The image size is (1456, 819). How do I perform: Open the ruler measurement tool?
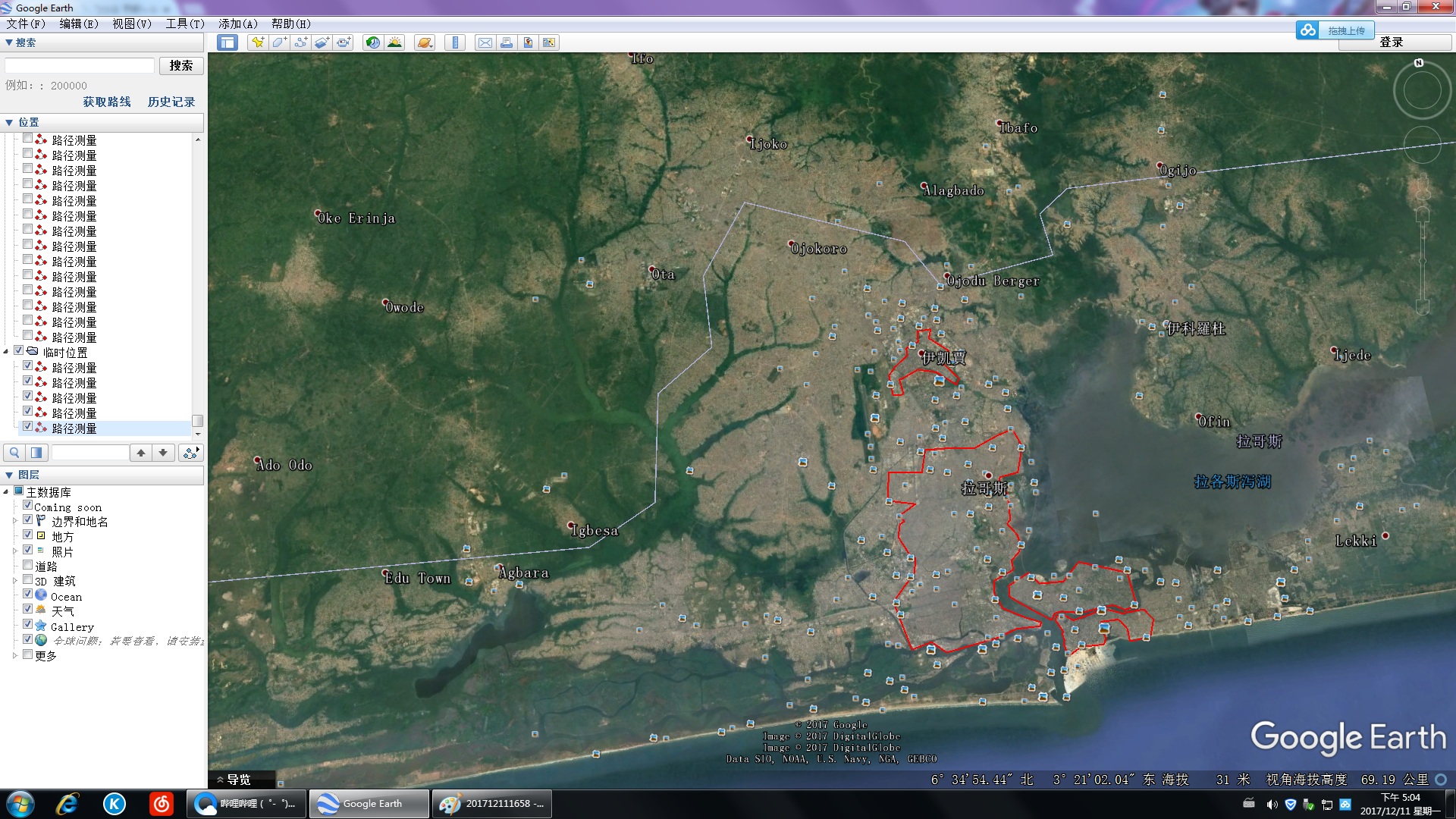point(455,42)
